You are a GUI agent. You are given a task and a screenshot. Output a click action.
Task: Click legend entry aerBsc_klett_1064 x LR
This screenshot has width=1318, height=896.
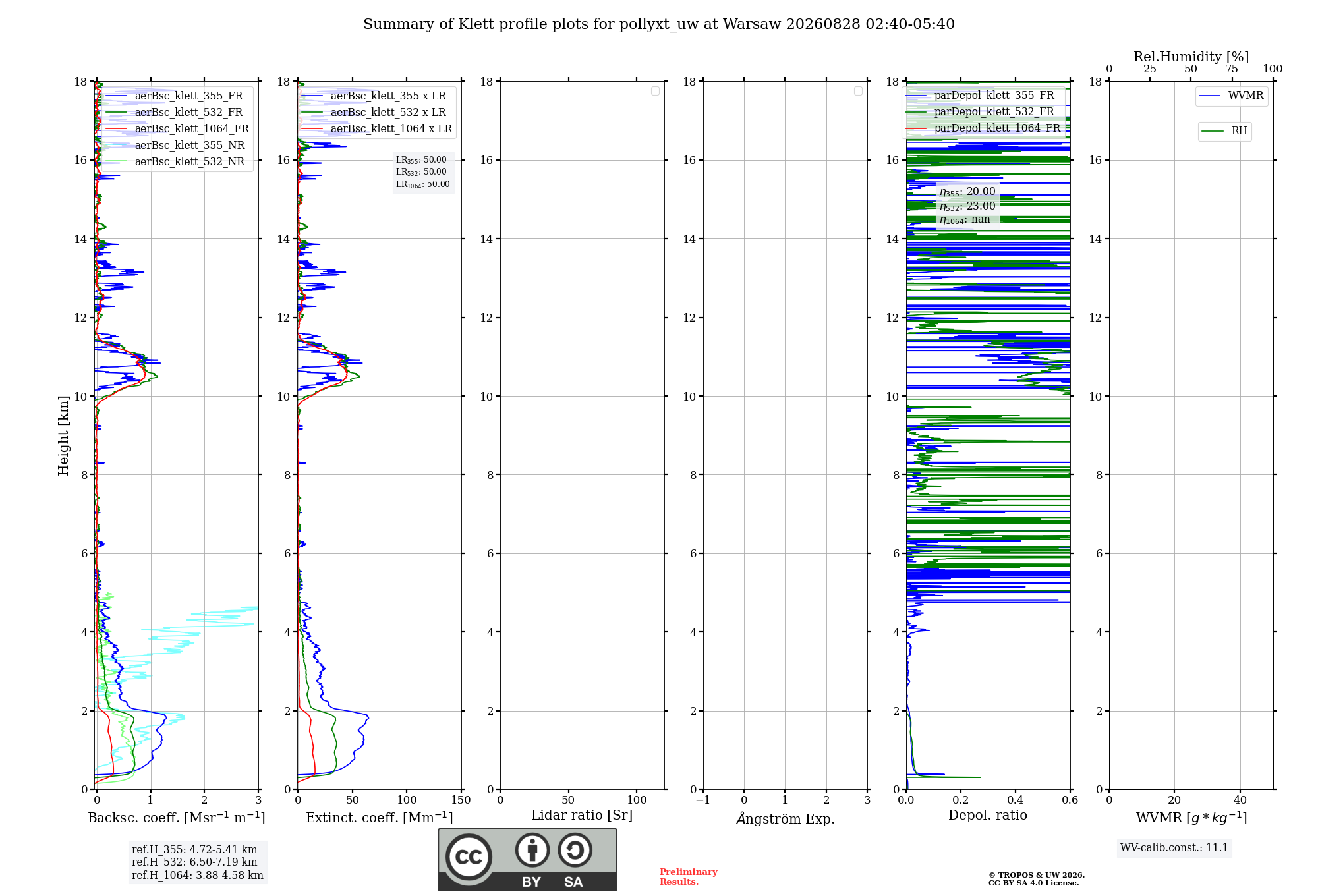coord(377,128)
